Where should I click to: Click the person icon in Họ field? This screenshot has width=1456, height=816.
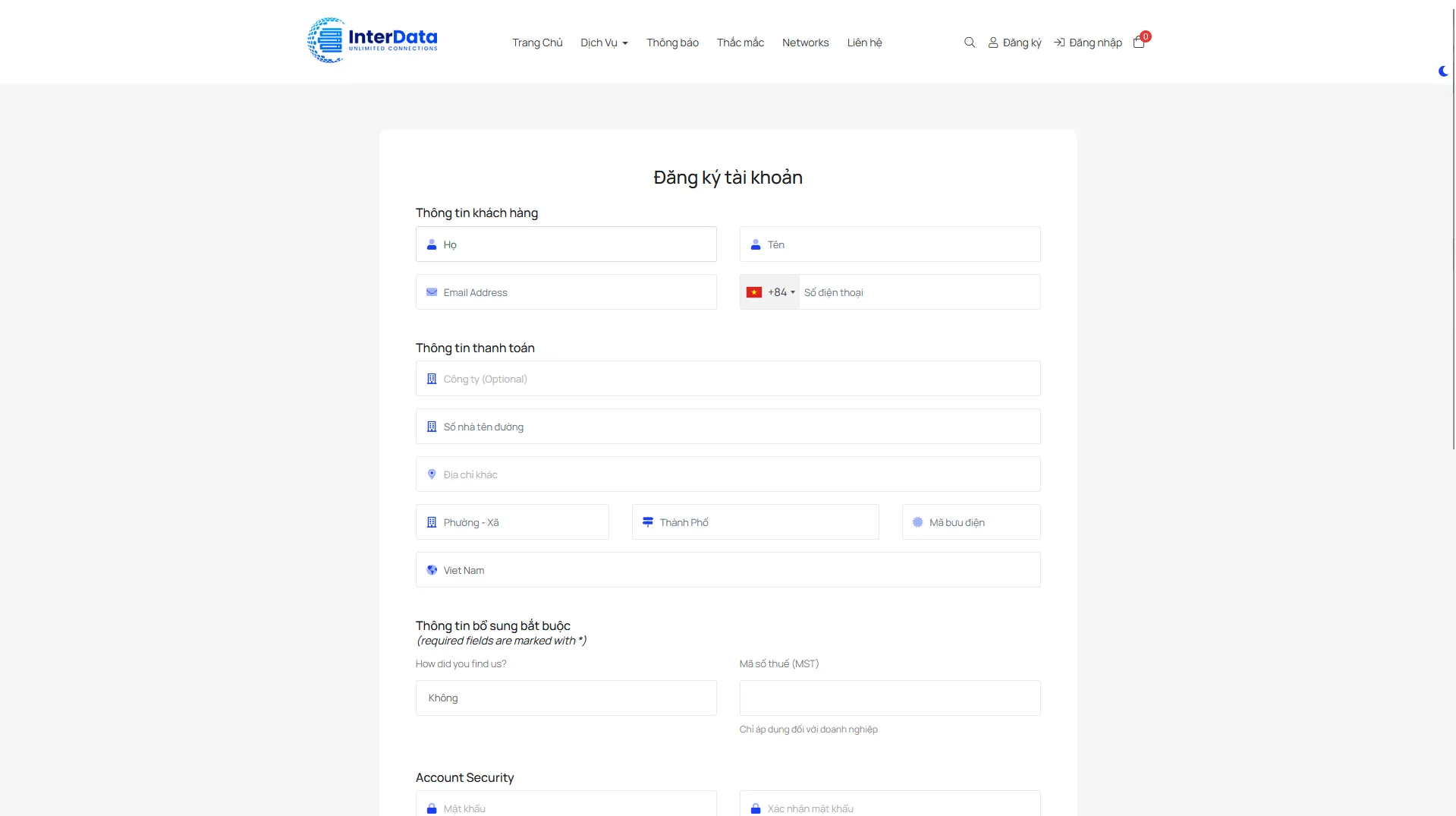pos(432,244)
